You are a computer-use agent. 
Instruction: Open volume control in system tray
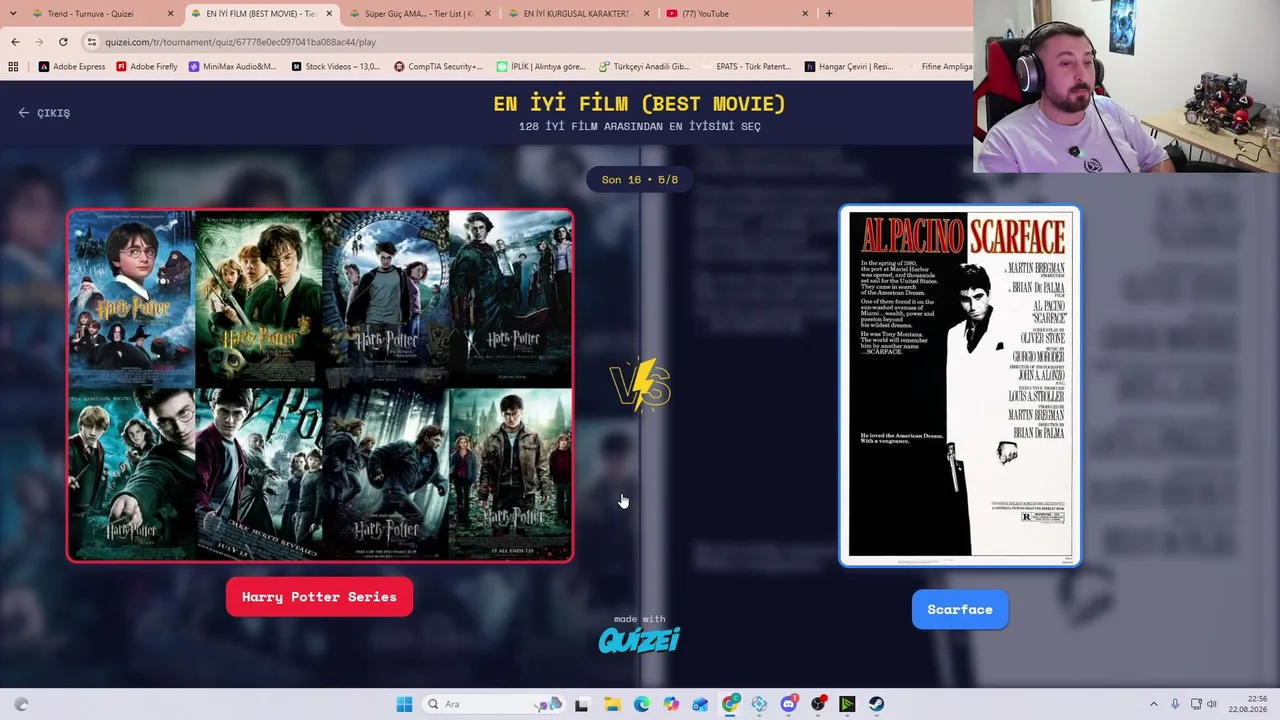click(x=1212, y=704)
